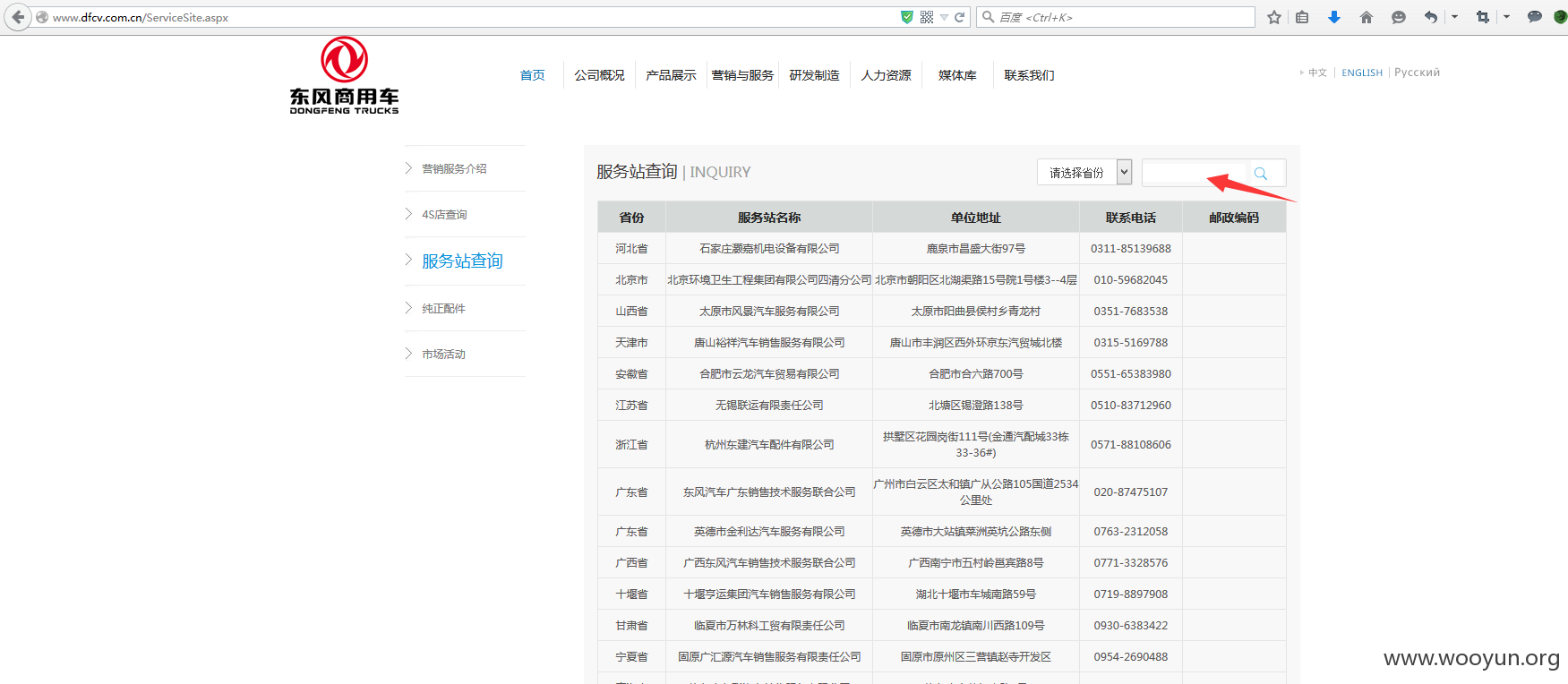Switch language to Русский
The image size is (1568, 684).
click(1417, 73)
